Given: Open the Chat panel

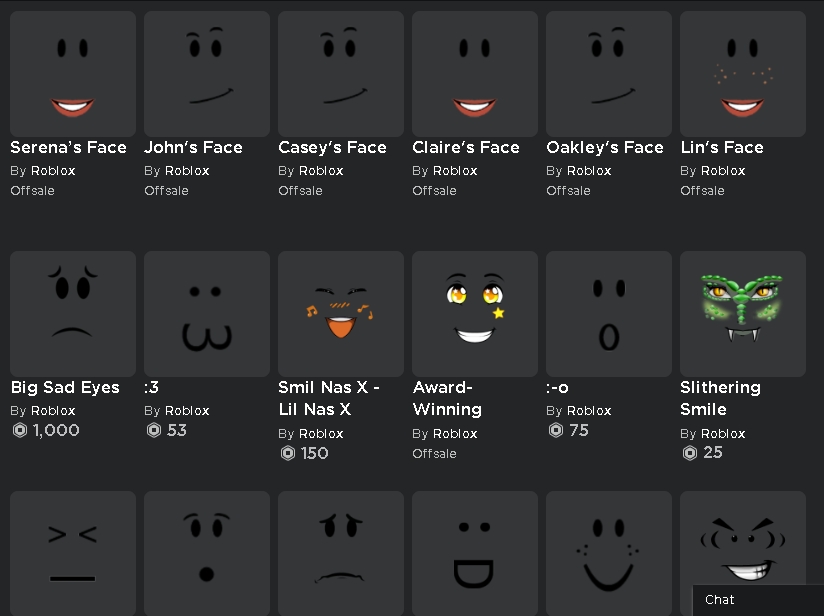Looking at the screenshot, I should pyautogui.click(x=758, y=600).
